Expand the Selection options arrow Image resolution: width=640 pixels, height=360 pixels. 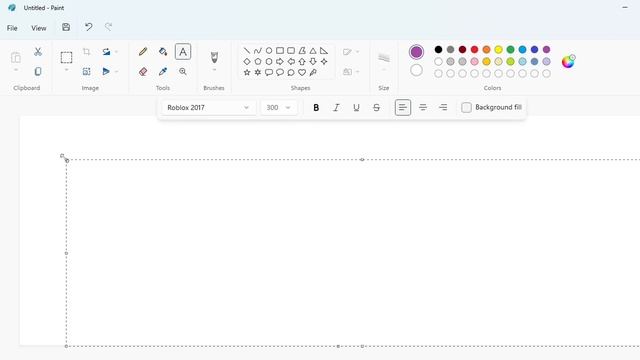pos(66,71)
